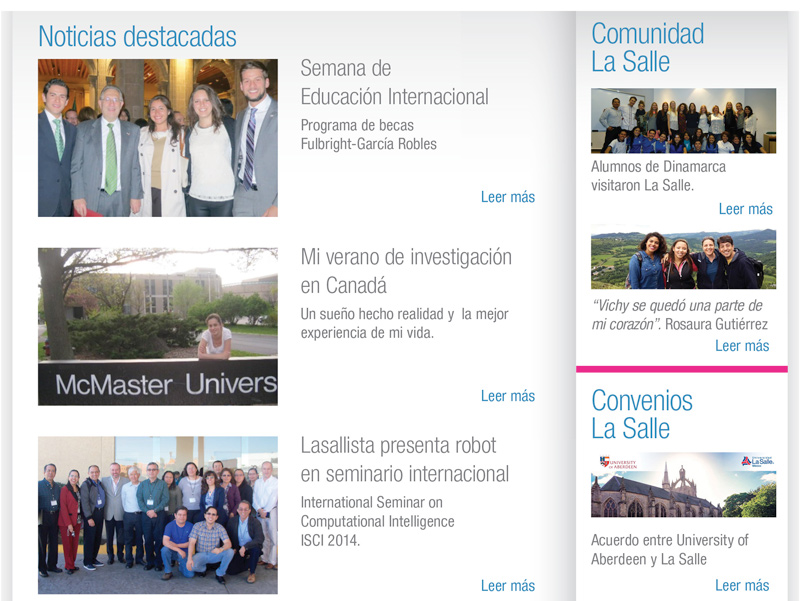Open the Lasallista presenta robot headline
The width and height of the screenshot is (800, 601).
pyautogui.click(x=404, y=459)
